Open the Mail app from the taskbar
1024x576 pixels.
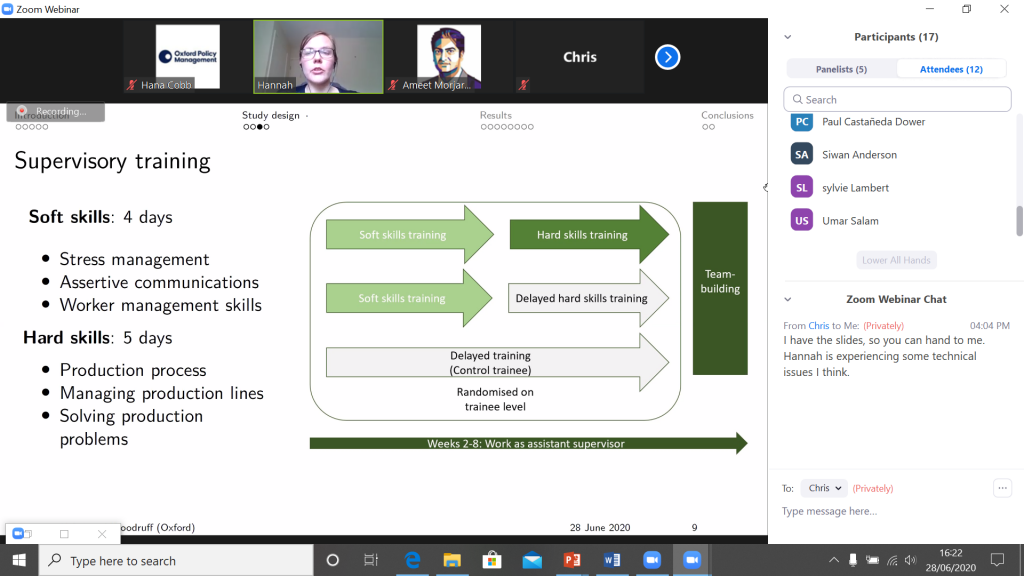click(x=532, y=560)
